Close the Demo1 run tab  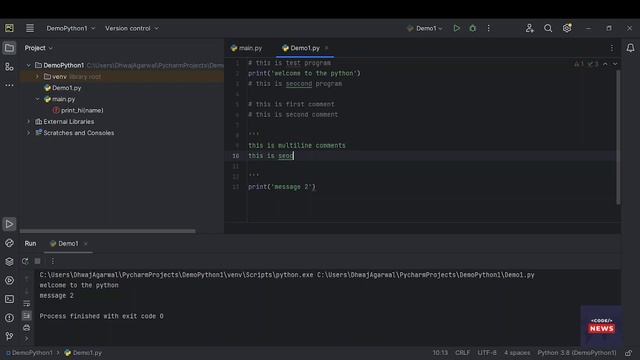[x=86, y=244]
